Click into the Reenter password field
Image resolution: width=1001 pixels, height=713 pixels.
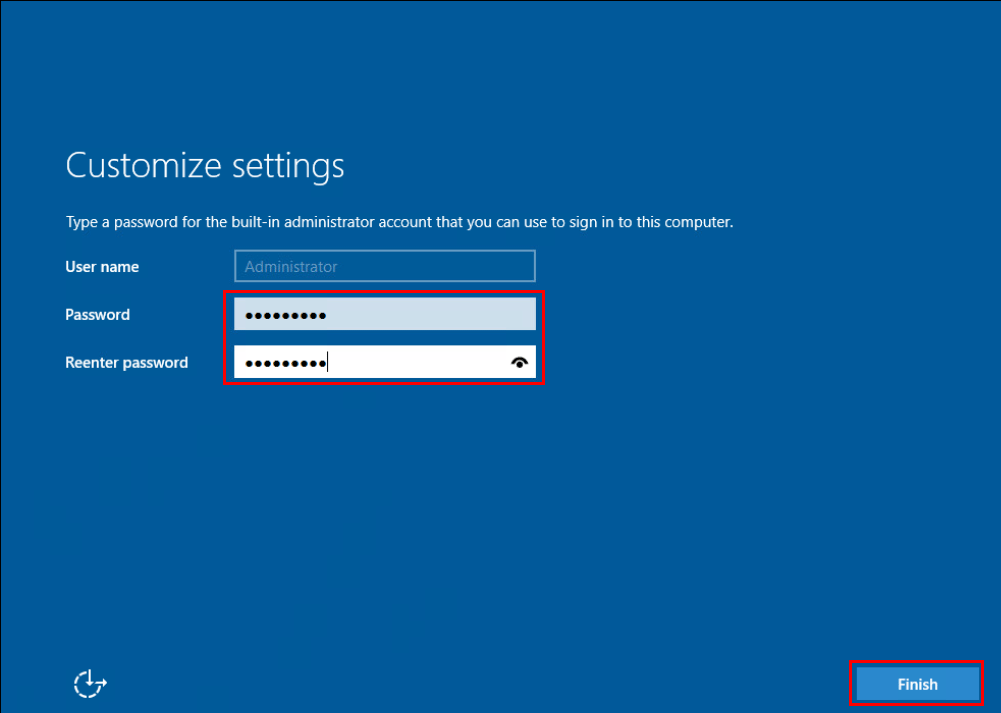[x=385, y=362]
